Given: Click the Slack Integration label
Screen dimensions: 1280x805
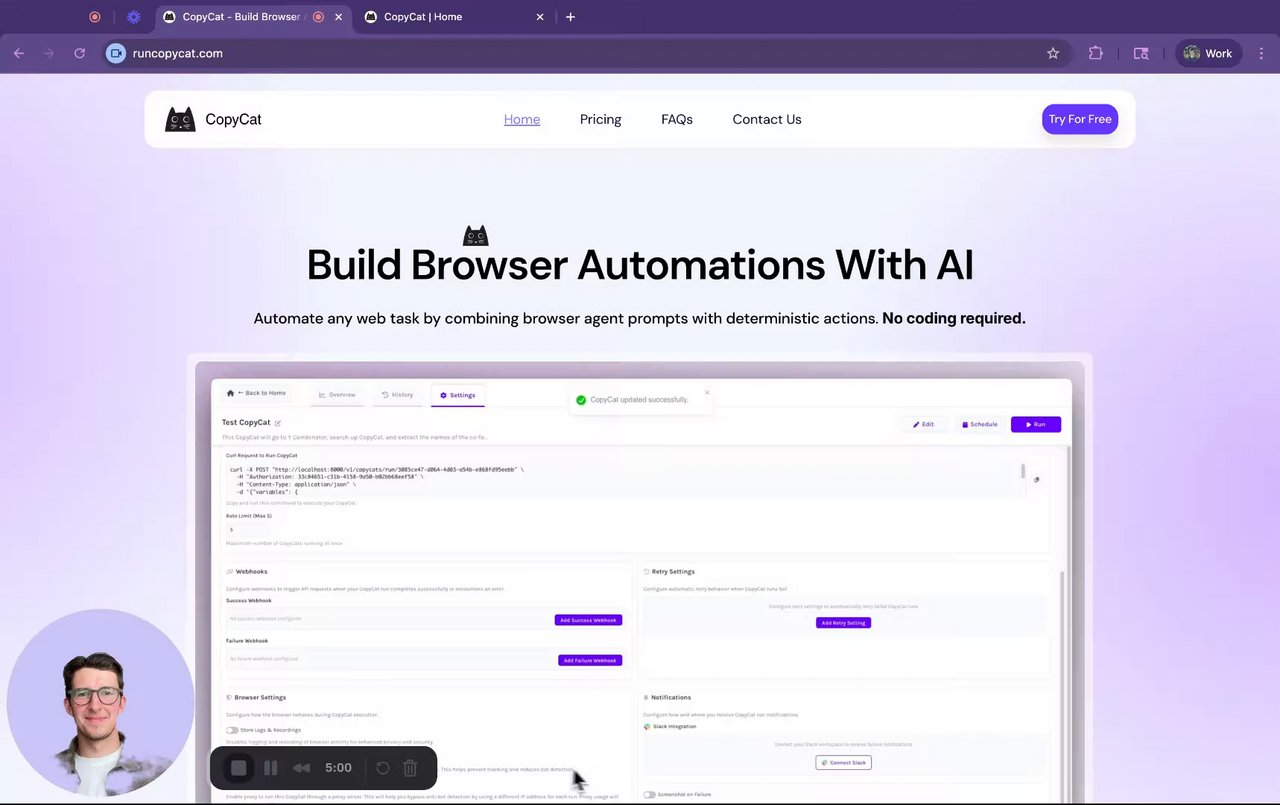Looking at the screenshot, I should click(674, 726).
